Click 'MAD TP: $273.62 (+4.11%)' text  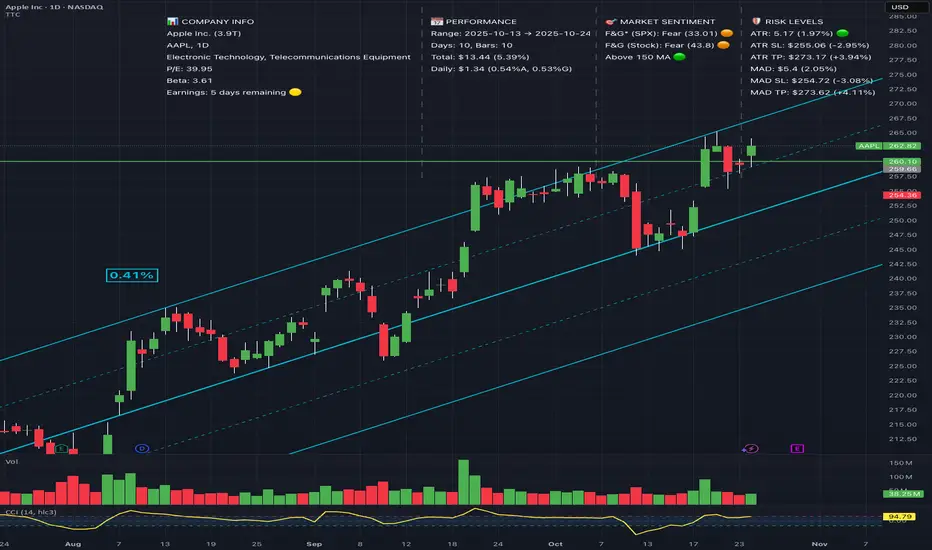tap(813, 92)
